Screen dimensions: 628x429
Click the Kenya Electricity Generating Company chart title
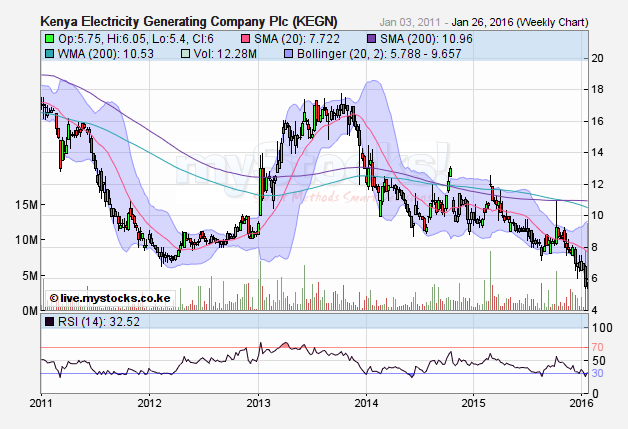coord(189,20)
